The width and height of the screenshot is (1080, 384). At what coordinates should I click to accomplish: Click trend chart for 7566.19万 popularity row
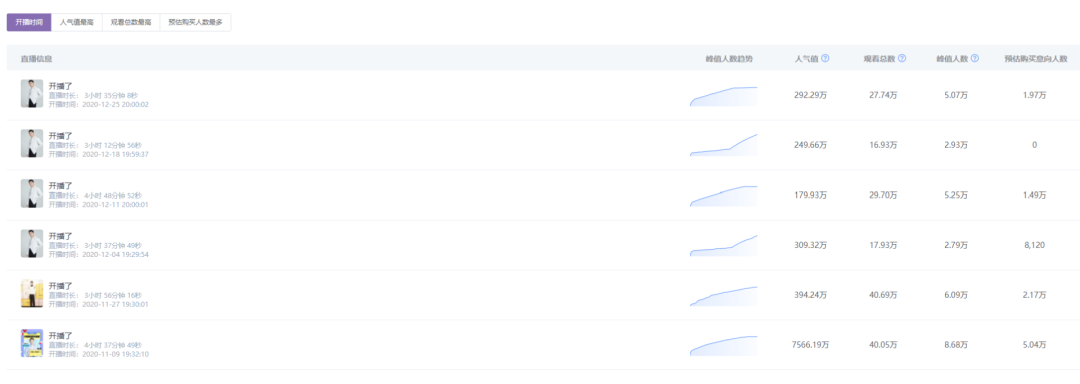pos(723,345)
